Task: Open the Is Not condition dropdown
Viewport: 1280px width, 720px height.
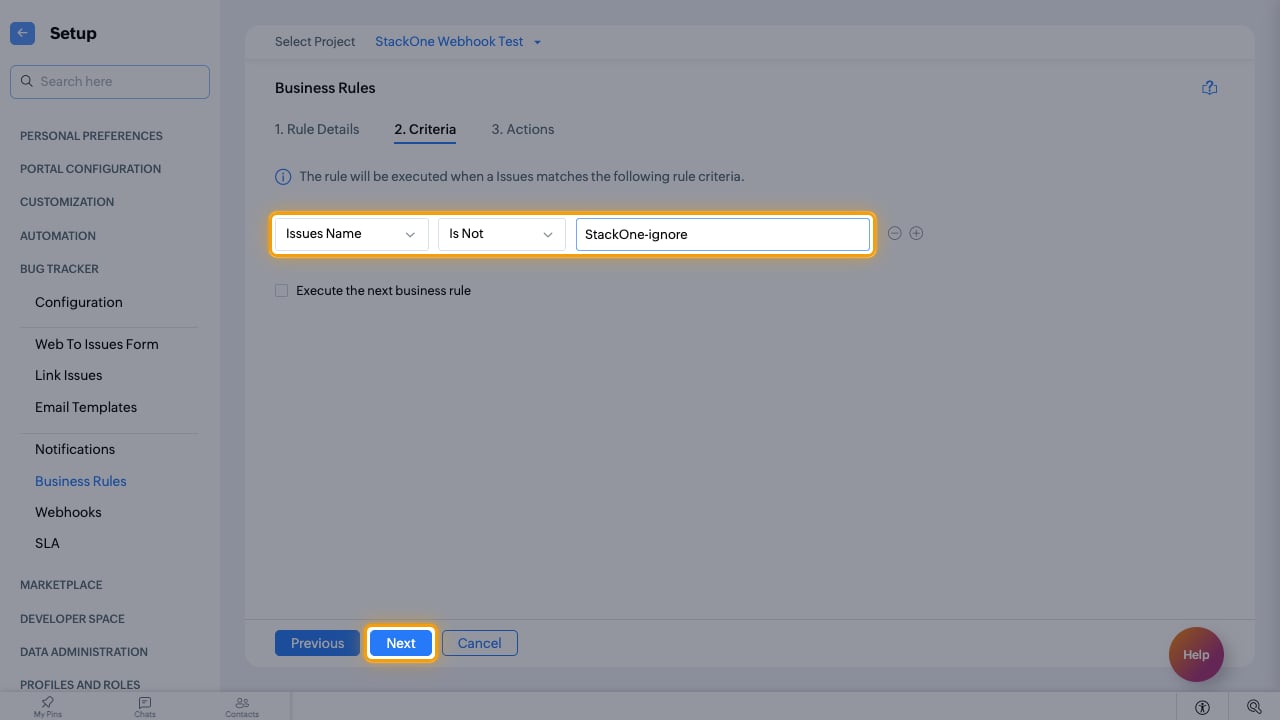Action: (x=501, y=234)
